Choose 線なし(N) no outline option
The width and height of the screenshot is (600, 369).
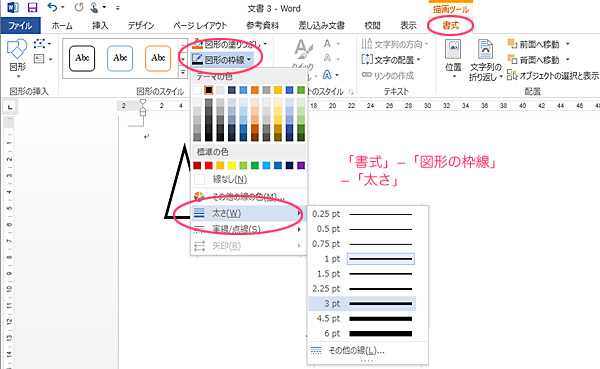tap(249, 179)
